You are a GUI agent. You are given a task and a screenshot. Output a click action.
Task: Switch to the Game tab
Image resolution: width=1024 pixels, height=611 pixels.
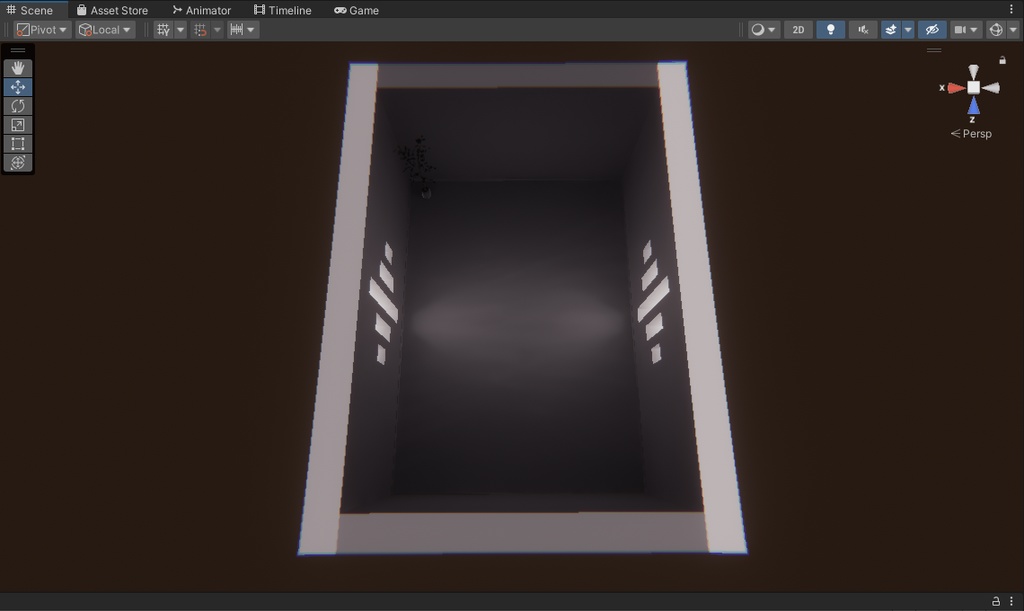pyautogui.click(x=357, y=10)
